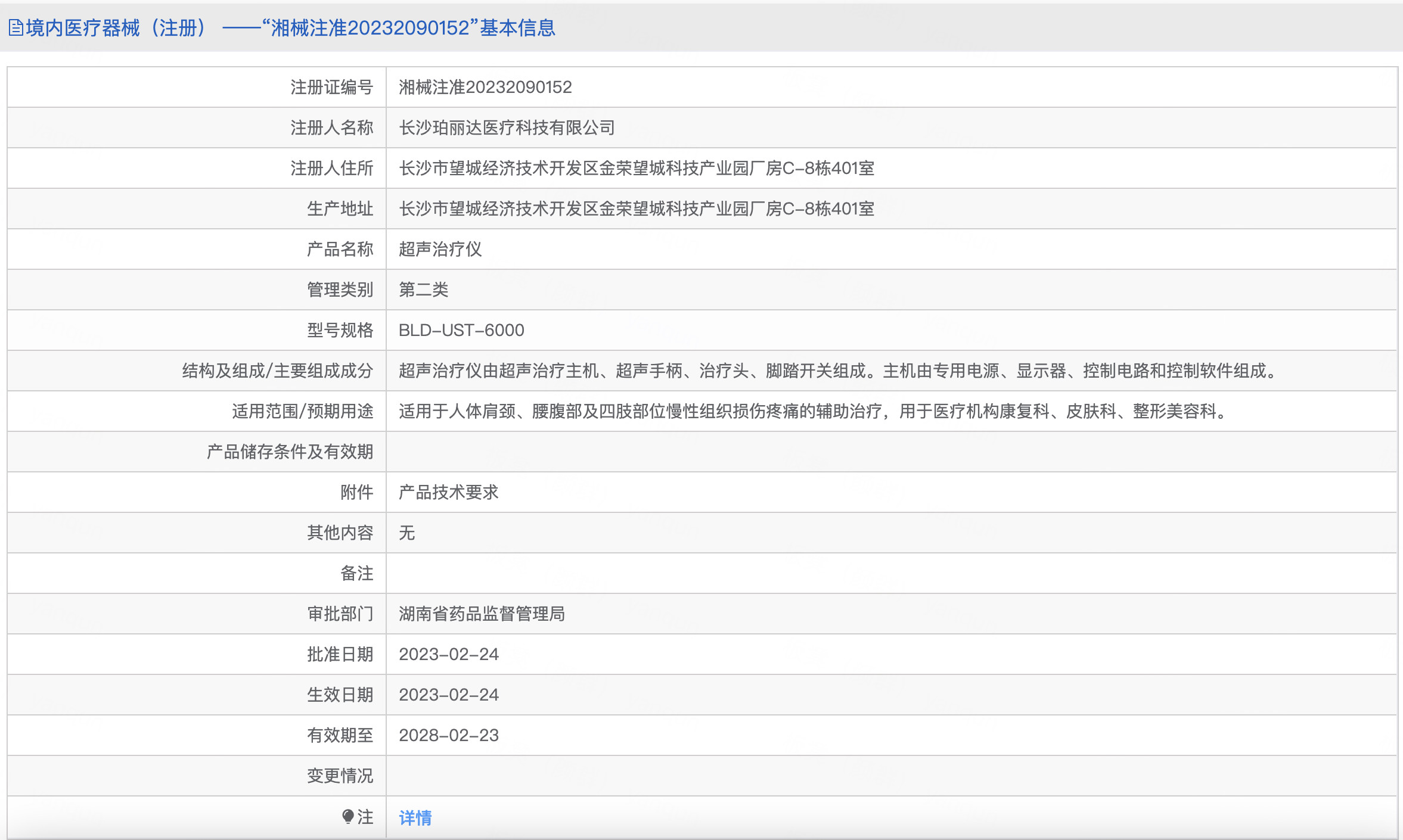Open the 详情 link in the 注 row
The image size is (1403, 840).
[415, 817]
